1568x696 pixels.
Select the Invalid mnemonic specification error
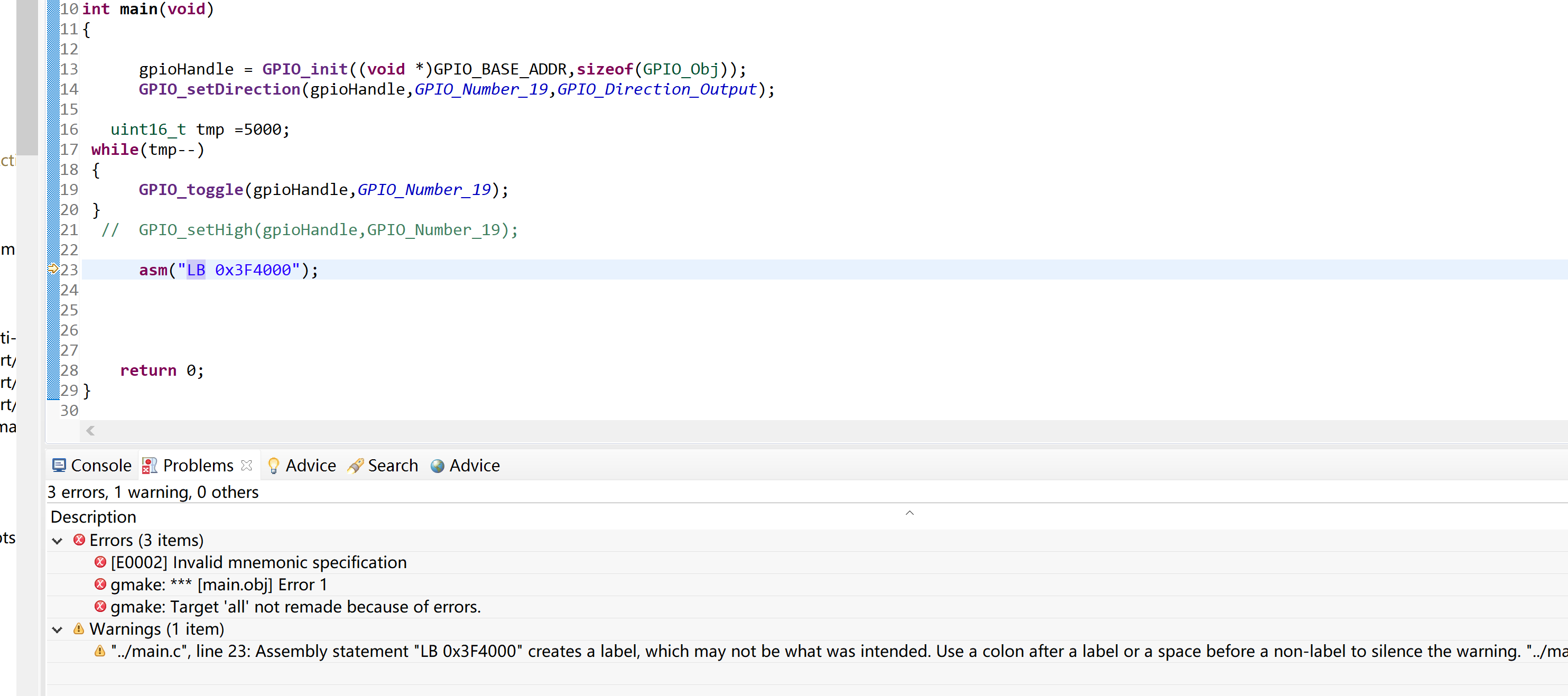point(259,563)
